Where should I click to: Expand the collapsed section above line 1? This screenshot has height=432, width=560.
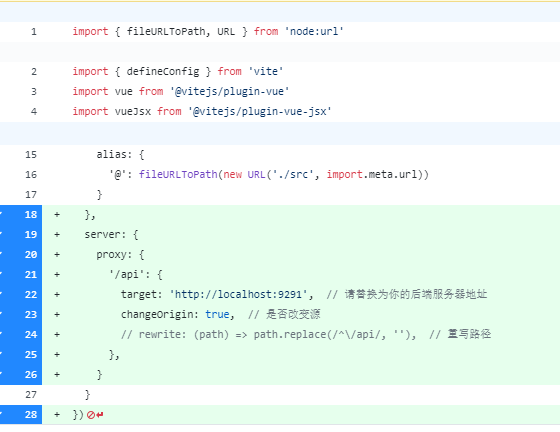280,12
